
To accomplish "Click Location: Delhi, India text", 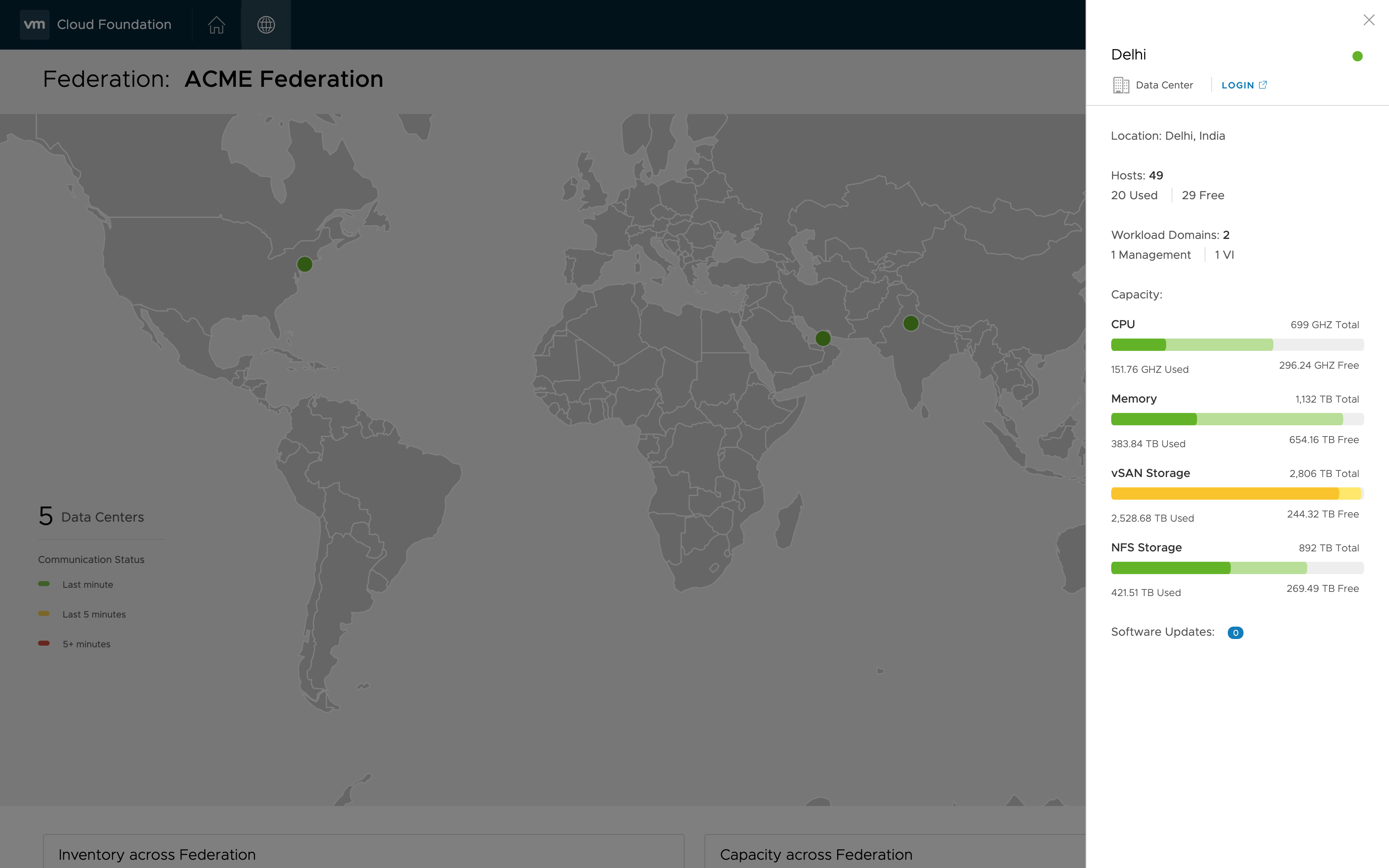I will (1168, 136).
